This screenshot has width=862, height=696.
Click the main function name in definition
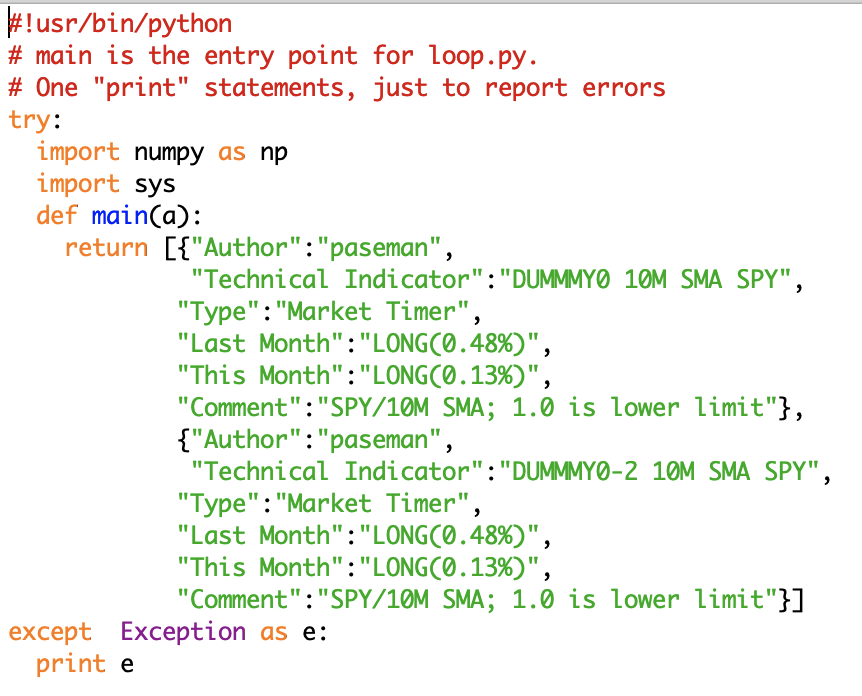click(119, 216)
